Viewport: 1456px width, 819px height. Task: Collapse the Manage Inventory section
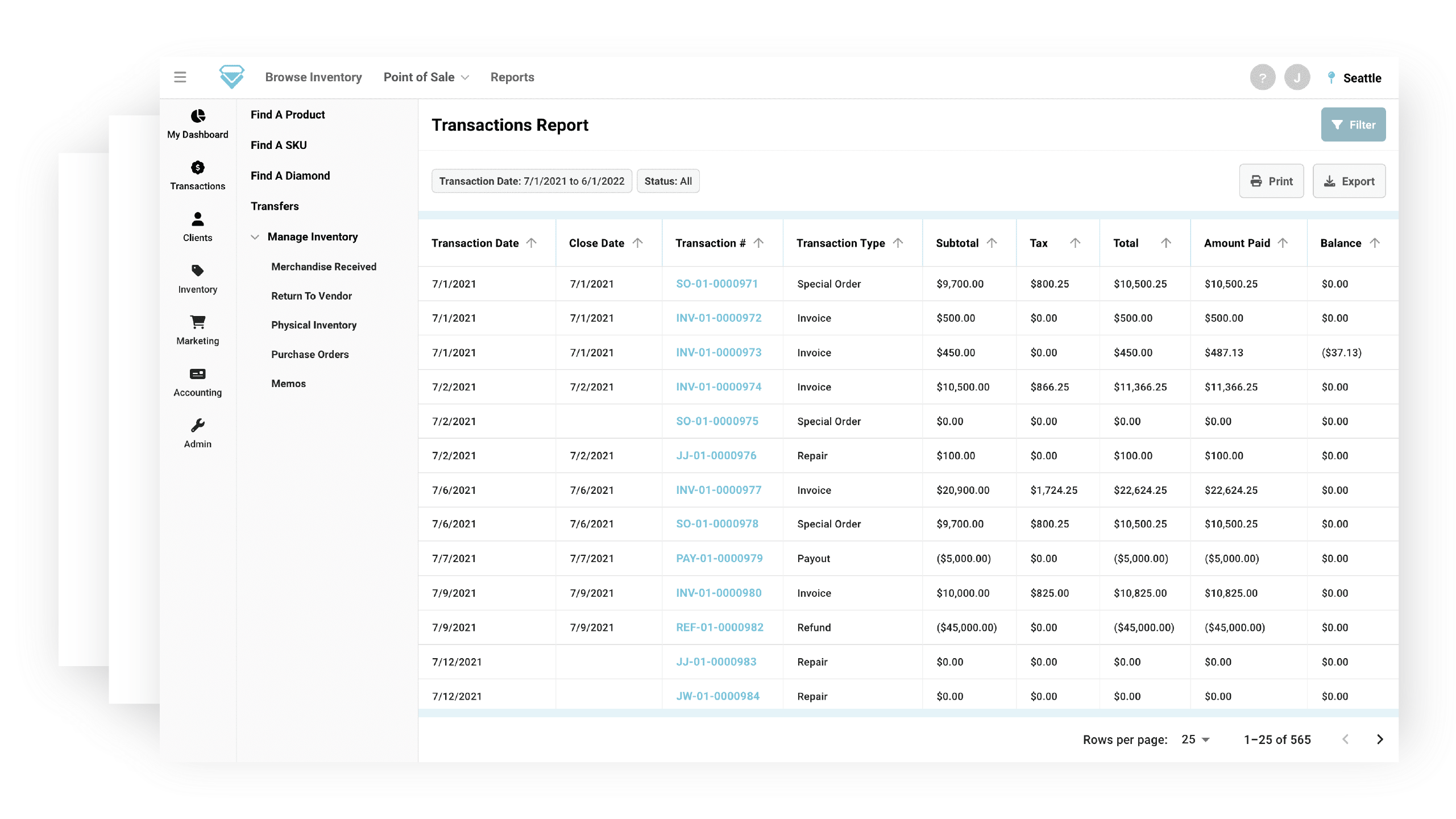[254, 237]
